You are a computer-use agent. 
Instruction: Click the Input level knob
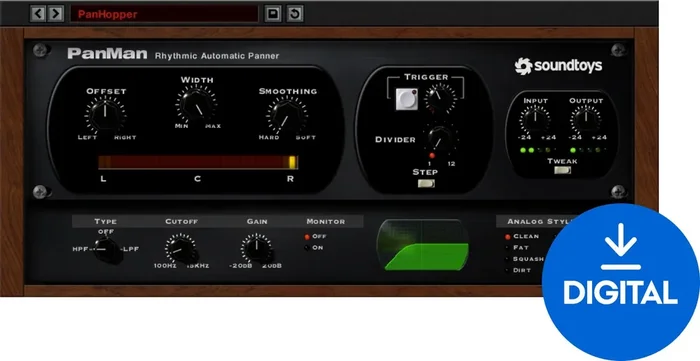(x=535, y=120)
